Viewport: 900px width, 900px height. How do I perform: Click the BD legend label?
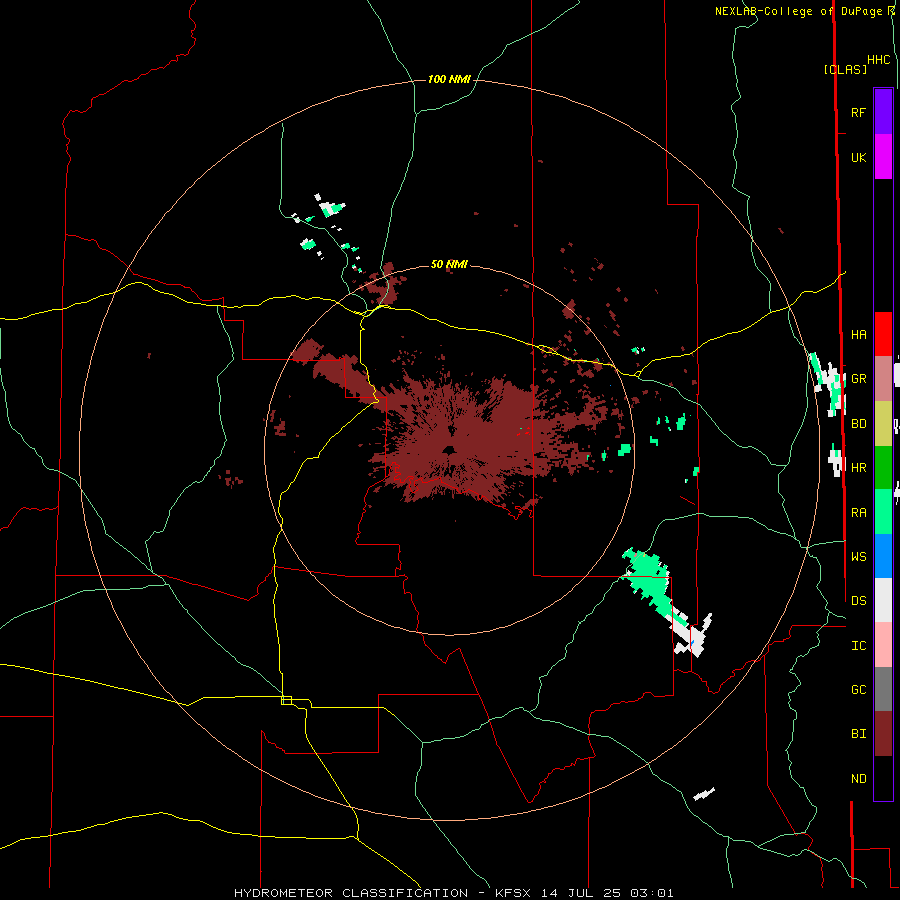pyautogui.click(x=859, y=424)
